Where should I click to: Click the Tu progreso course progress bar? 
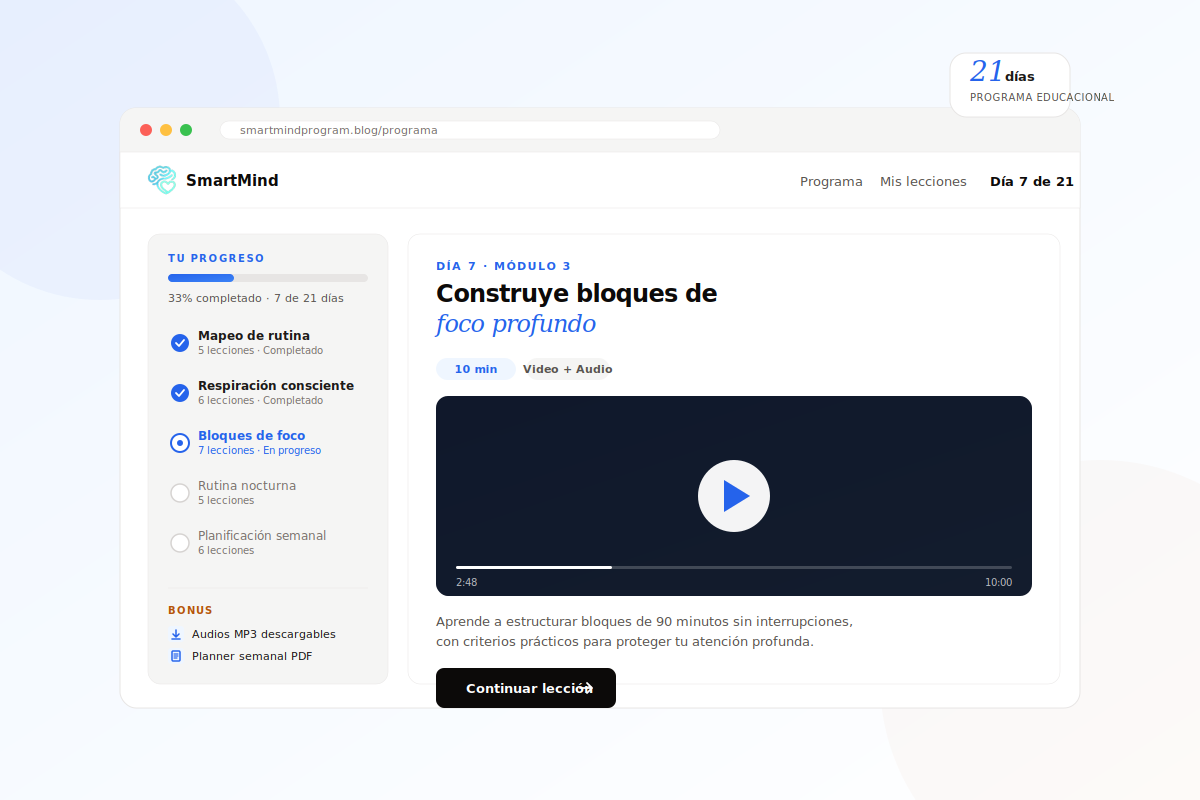pos(268,278)
